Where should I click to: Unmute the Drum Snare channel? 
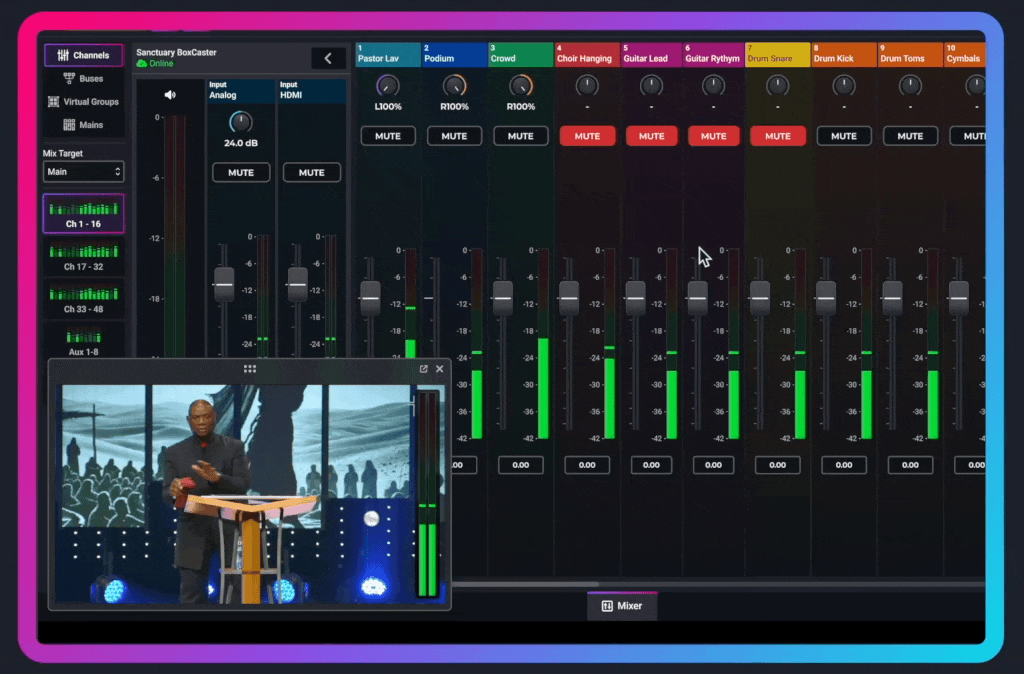[777, 136]
